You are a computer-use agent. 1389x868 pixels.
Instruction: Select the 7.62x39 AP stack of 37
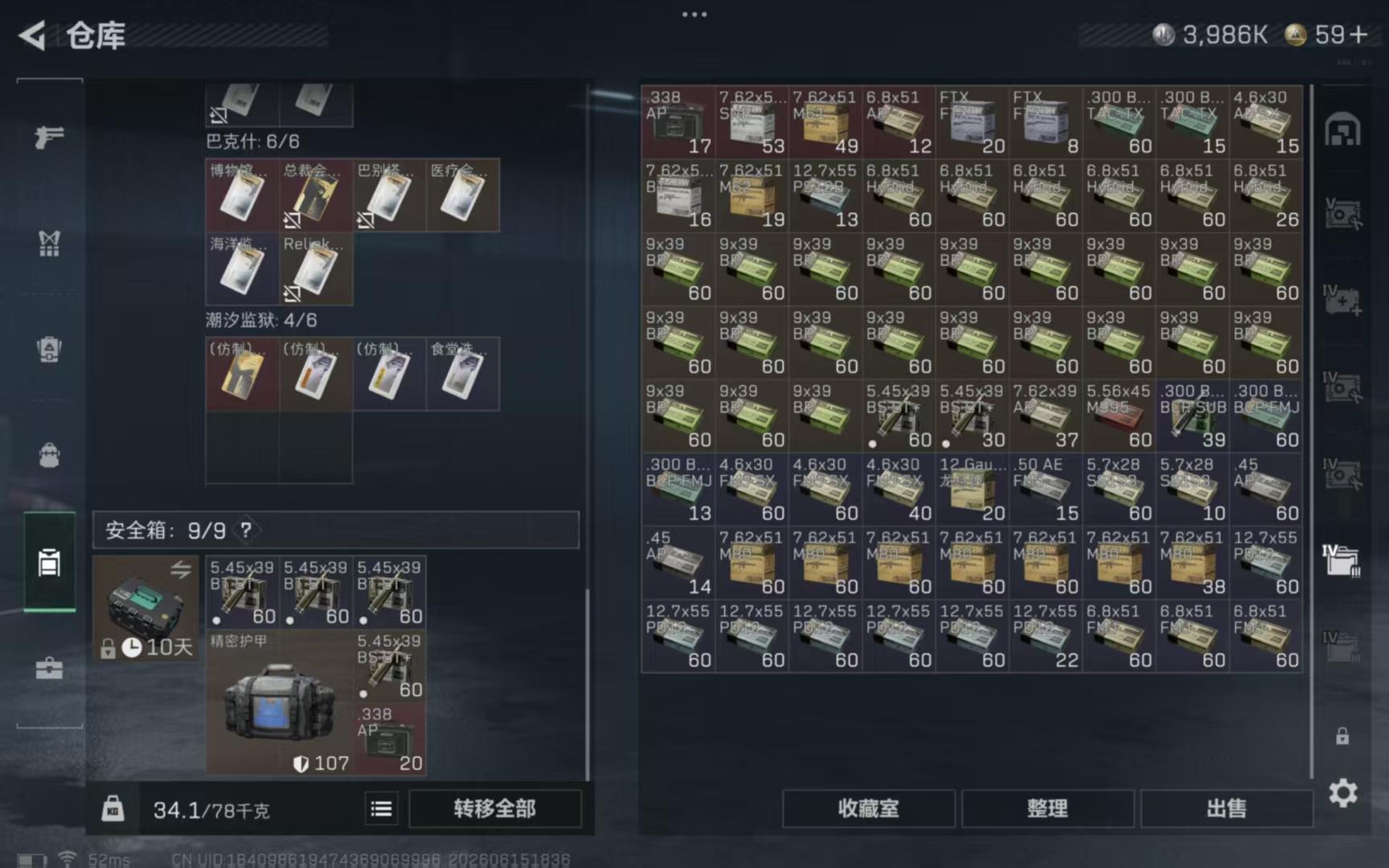(x=1046, y=416)
